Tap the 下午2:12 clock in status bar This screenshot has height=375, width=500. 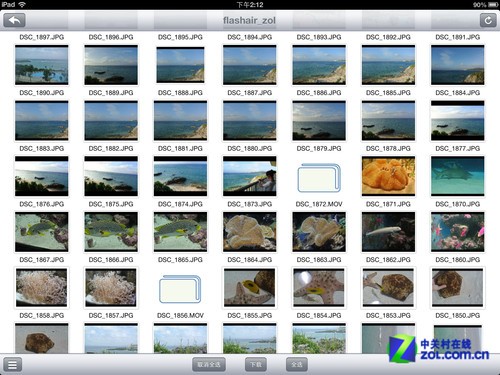tap(250, 5)
